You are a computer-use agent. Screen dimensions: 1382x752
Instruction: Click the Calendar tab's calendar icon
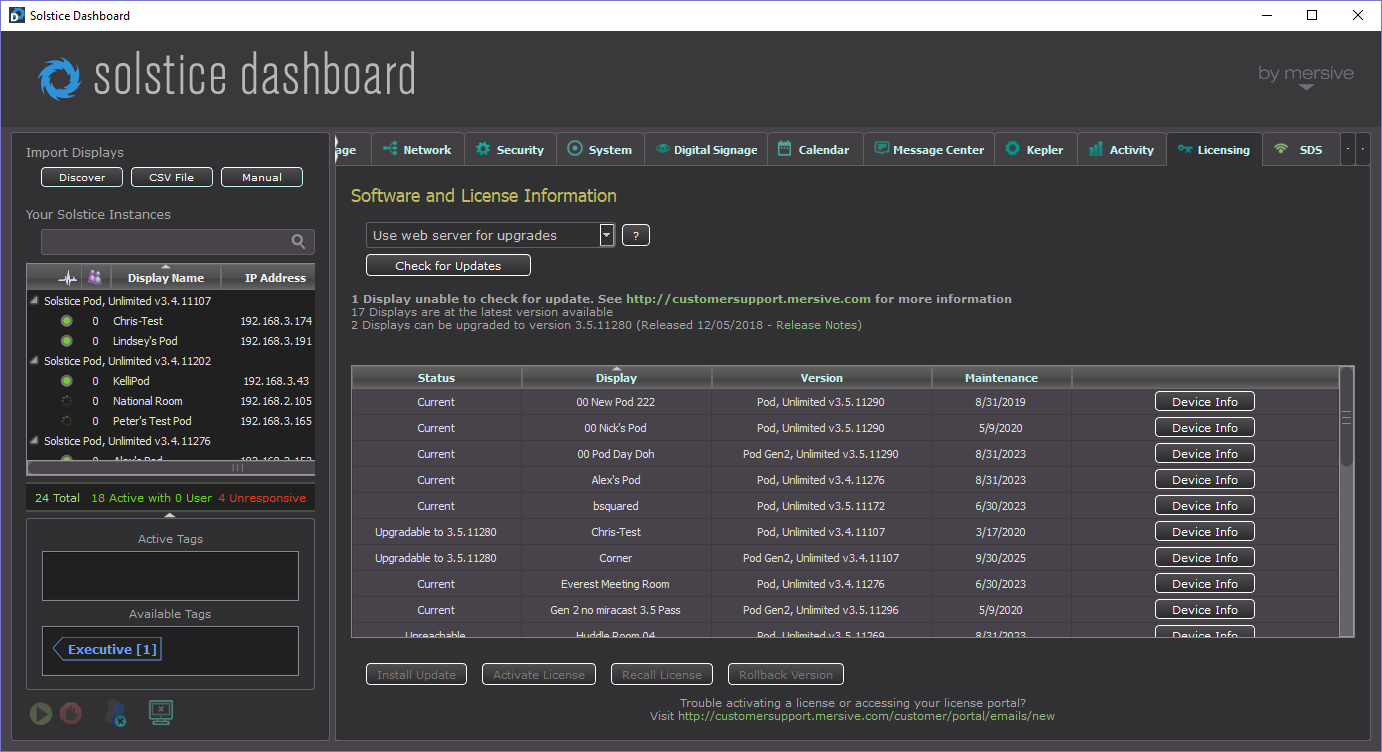785,149
